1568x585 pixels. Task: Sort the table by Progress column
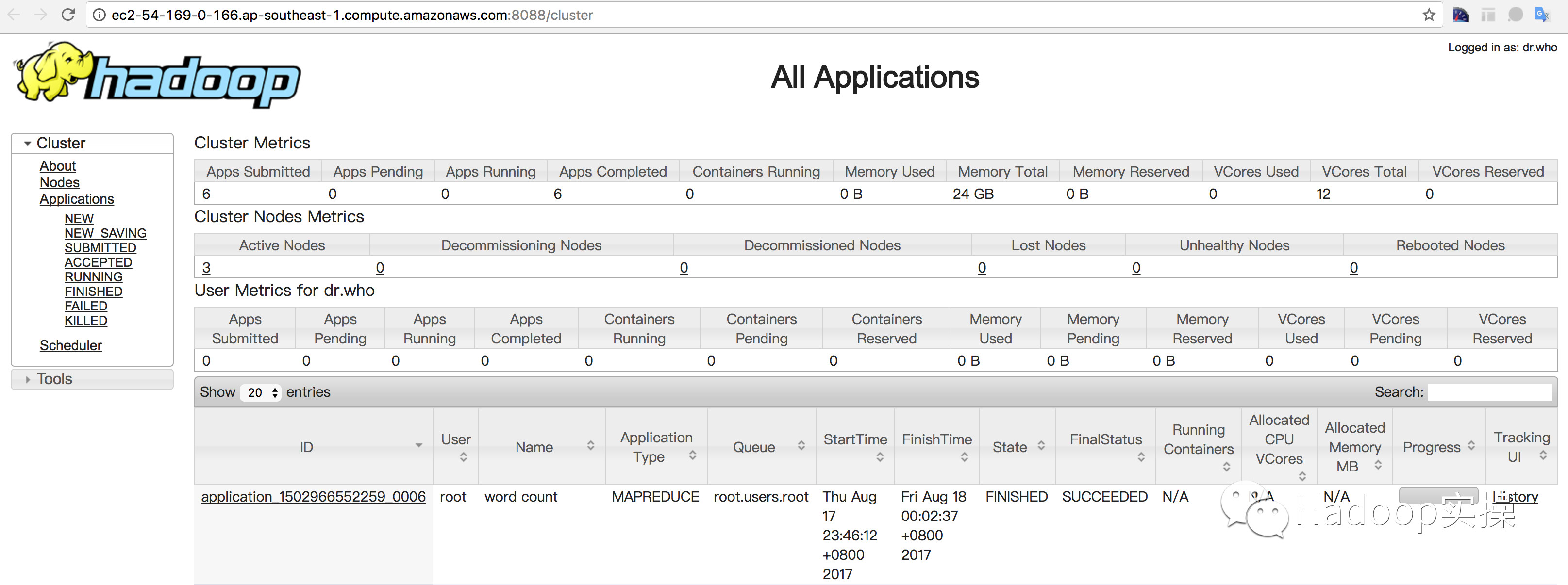tap(1439, 447)
